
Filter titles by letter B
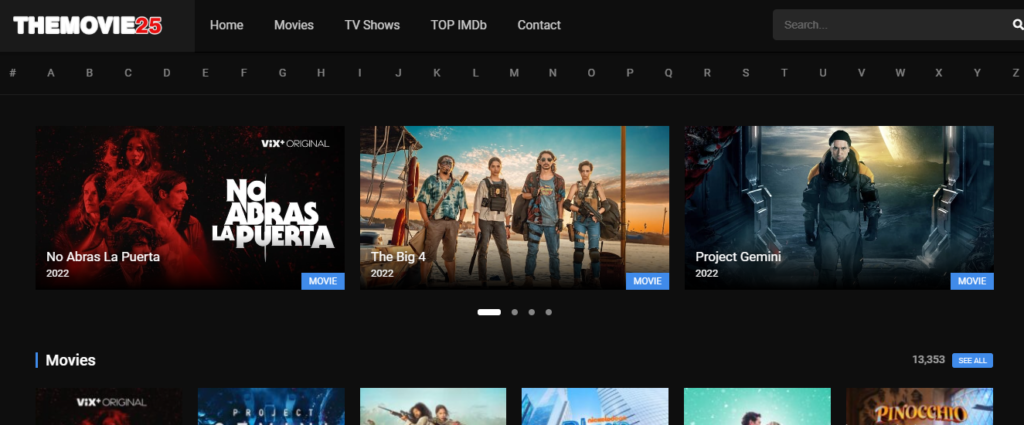89,72
